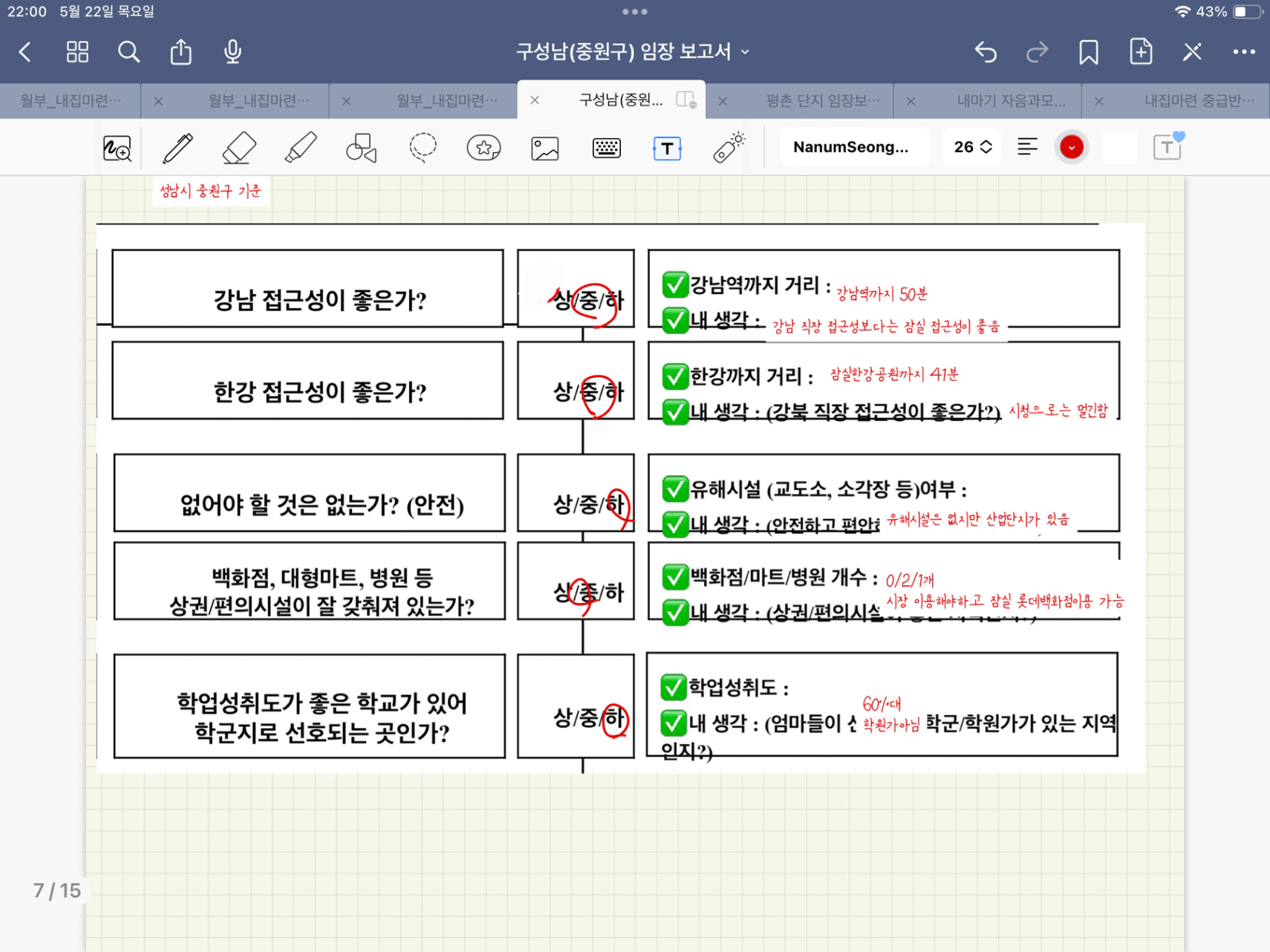The height and width of the screenshot is (952, 1270).
Task: Tap the 강북 직장 접근성 생각 checkbox
Action: 674,411
